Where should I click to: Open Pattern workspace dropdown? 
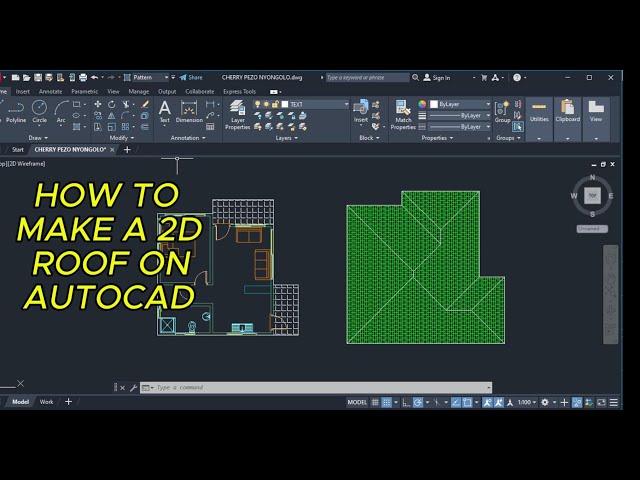(151, 78)
